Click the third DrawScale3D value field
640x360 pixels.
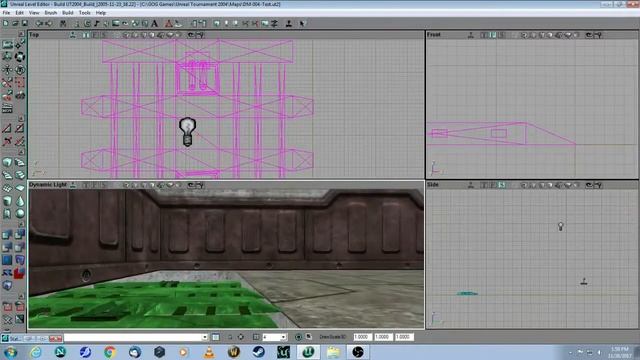point(404,337)
